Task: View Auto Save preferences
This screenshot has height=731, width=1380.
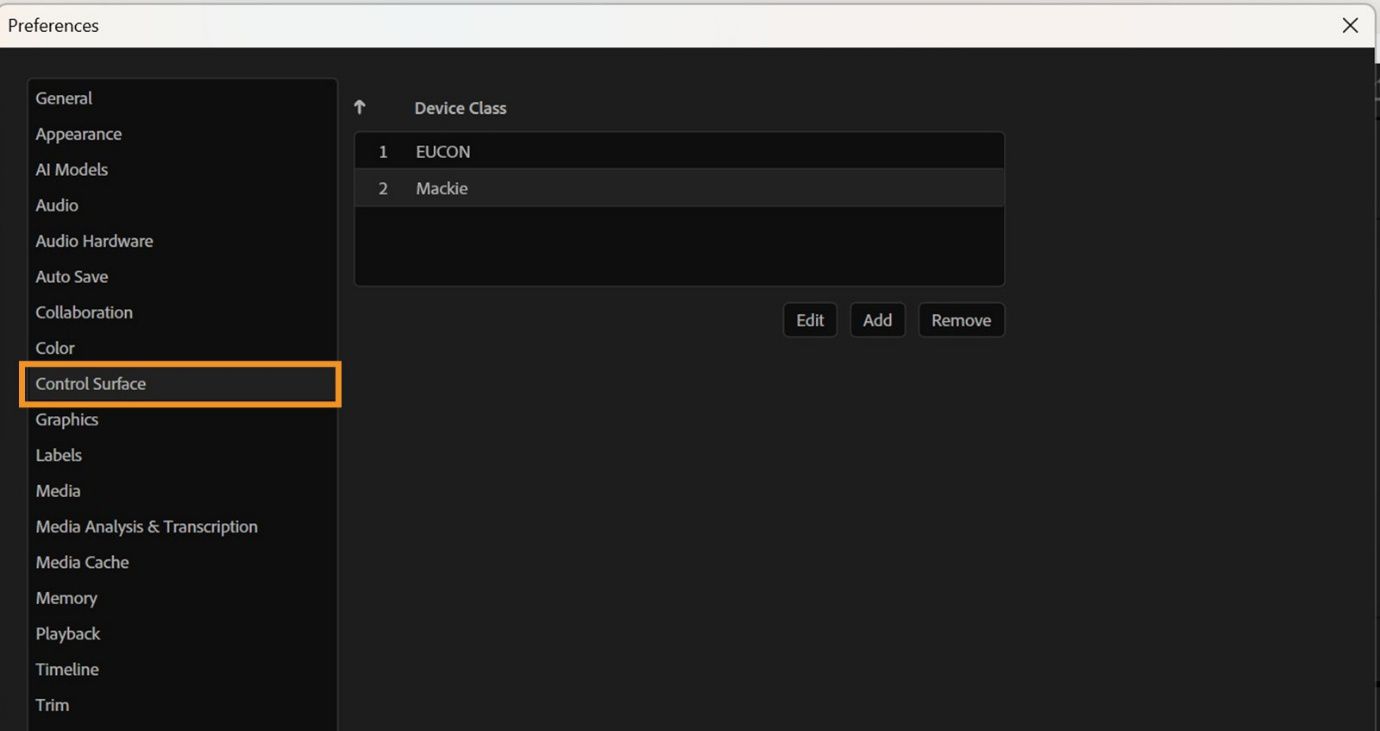Action: [x=71, y=276]
